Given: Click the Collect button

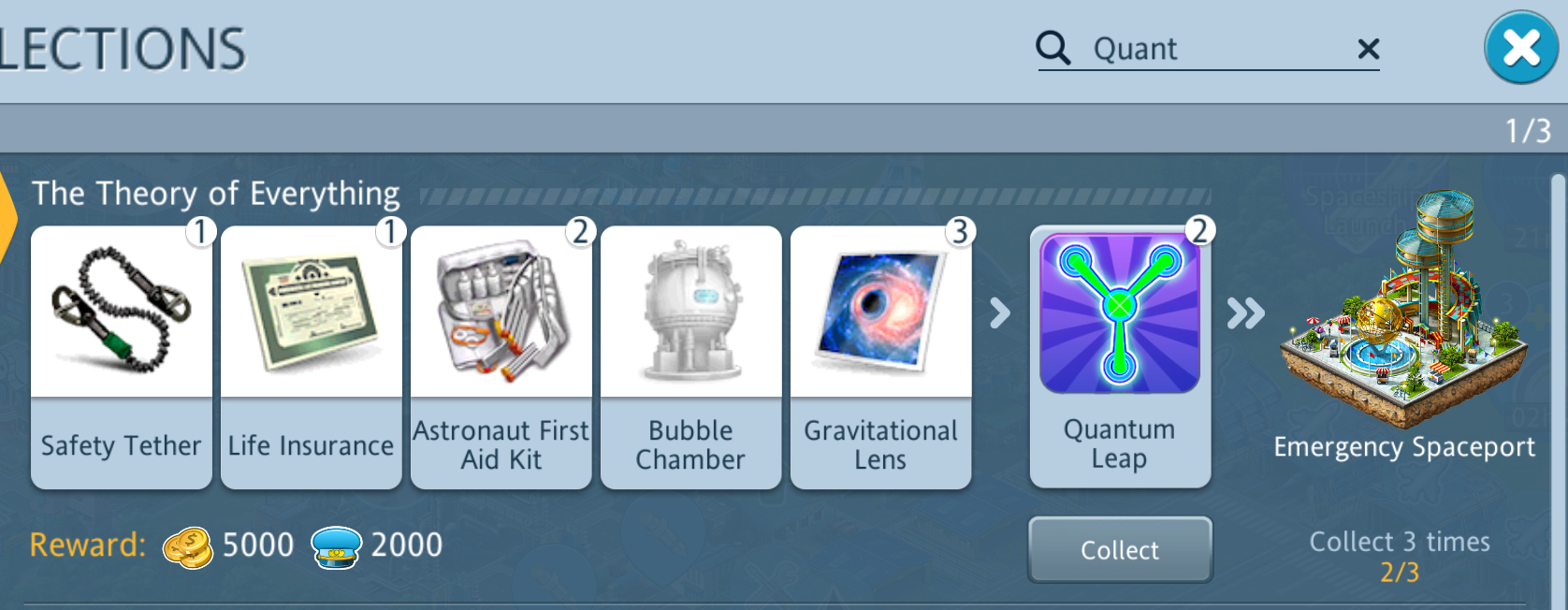Looking at the screenshot, I should 1120,550.
